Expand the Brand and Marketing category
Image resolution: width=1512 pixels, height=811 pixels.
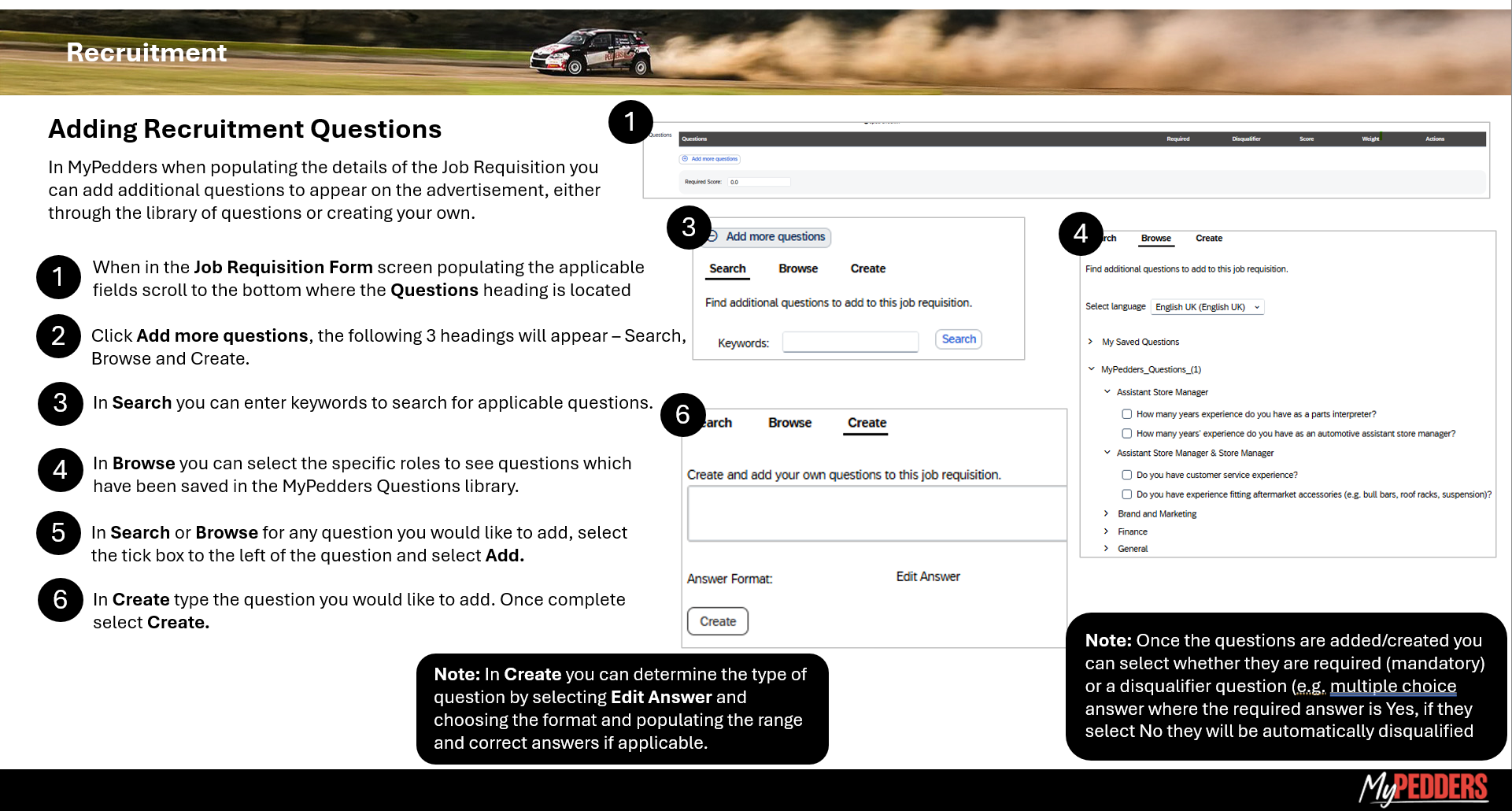click(x=1106, y=513)
